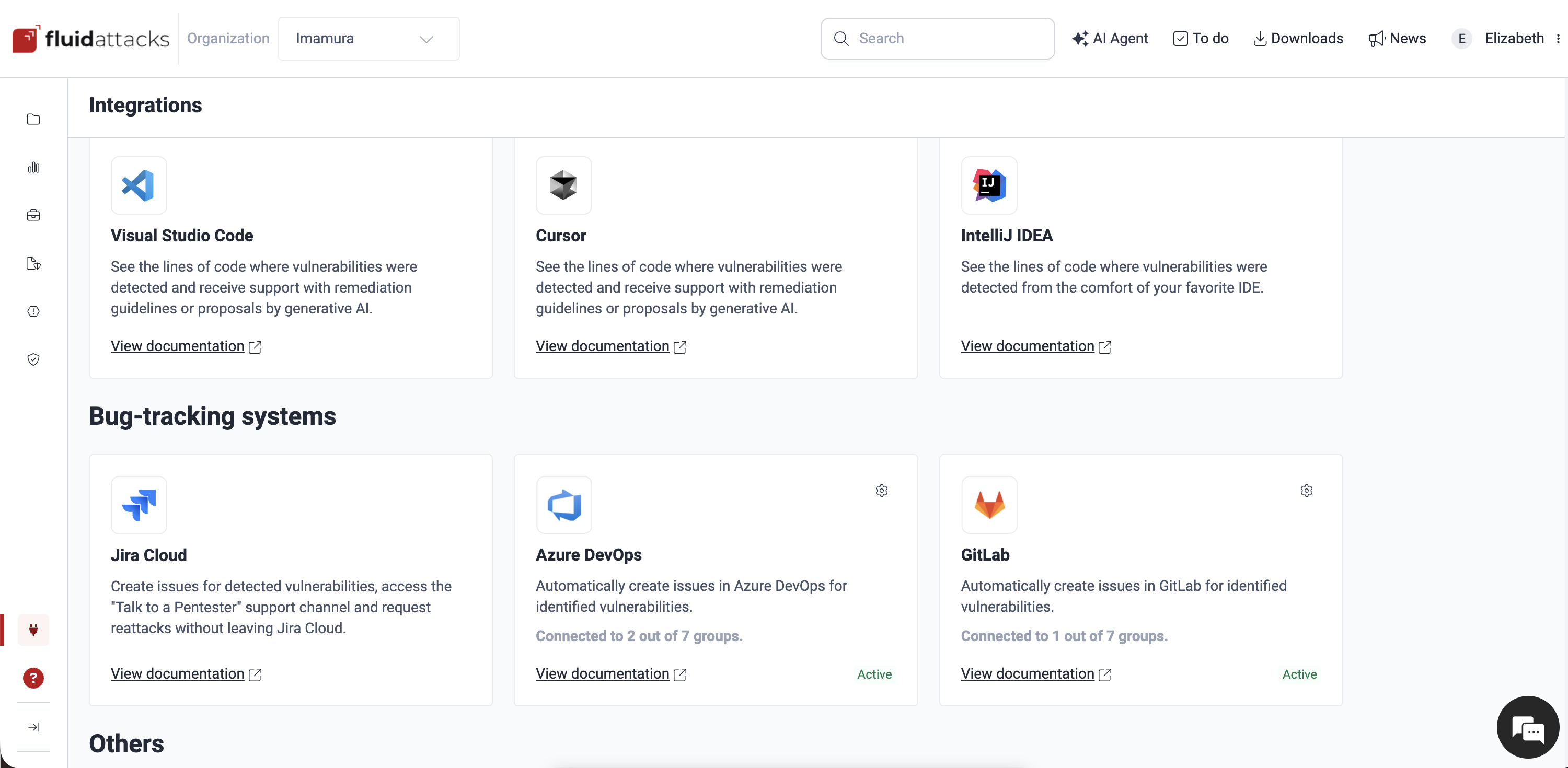
Task: Click into the Search field
Action: point(937,38)
